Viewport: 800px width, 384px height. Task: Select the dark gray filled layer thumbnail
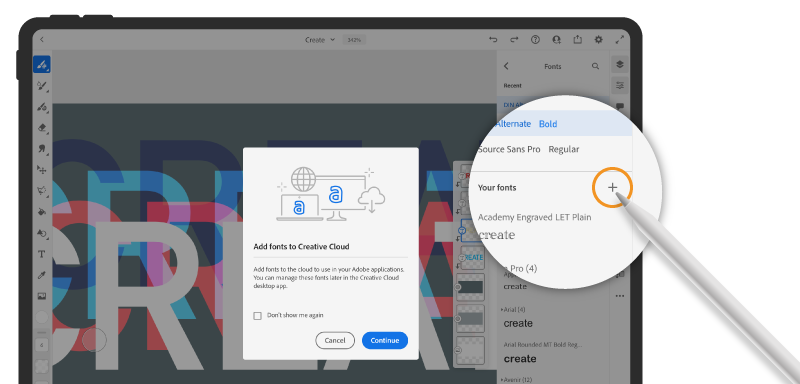[470, 287]
